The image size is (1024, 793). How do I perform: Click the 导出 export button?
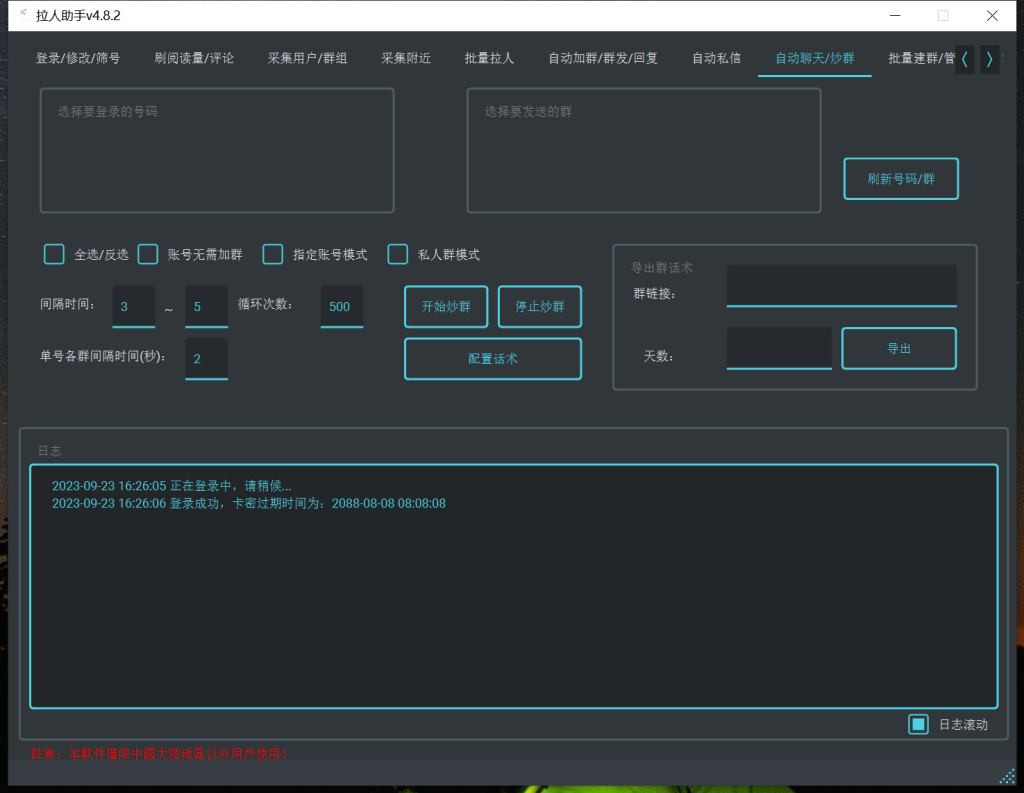pyautogui.click(x=898, y=348)
